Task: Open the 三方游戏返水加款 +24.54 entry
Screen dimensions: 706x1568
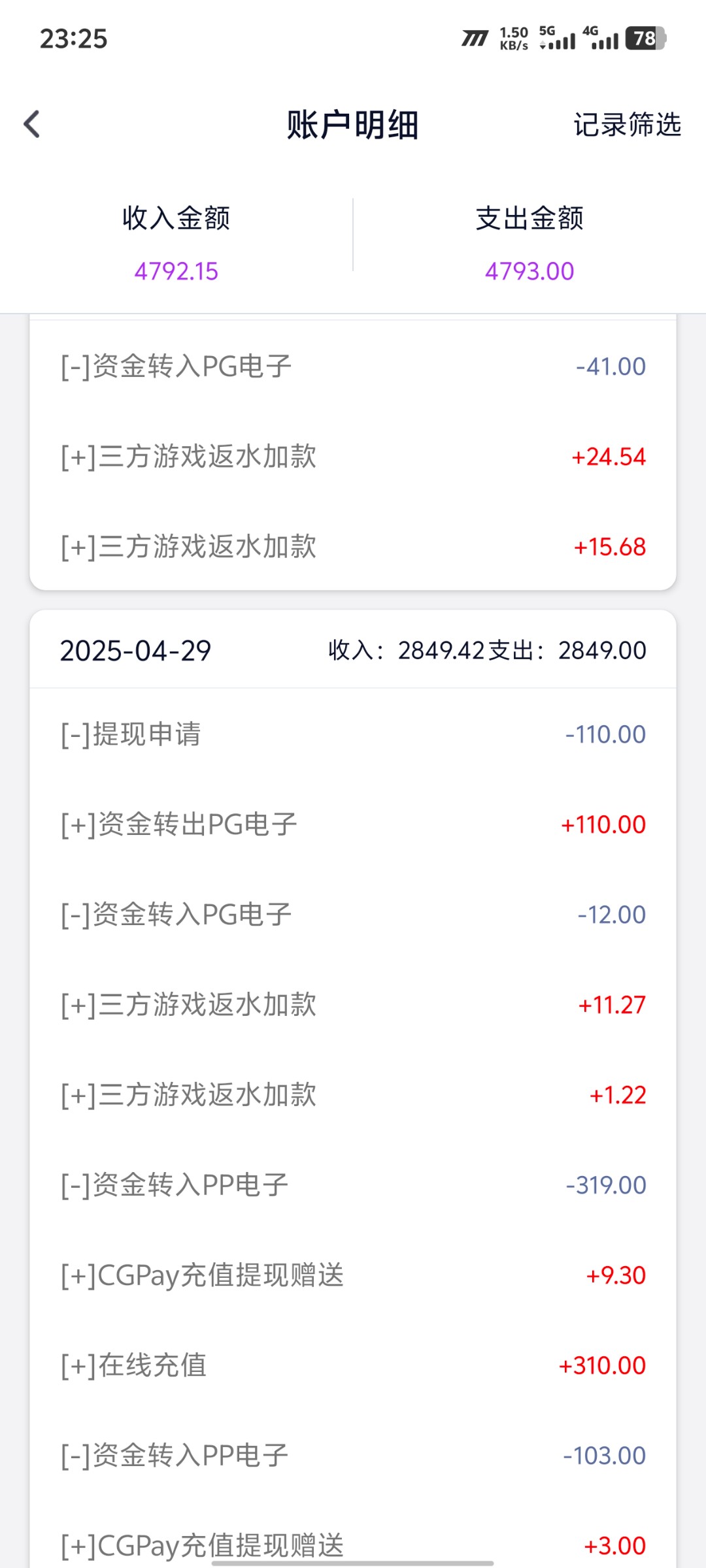Action: tap(352, 457)
